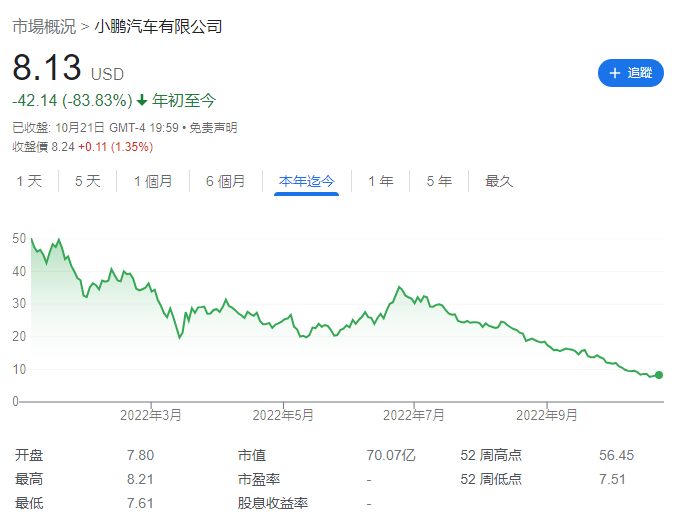The height and width of the screenshot is (518, 696).
Task: Switch to the 1 個月 tab
Action: pos(153,181)
